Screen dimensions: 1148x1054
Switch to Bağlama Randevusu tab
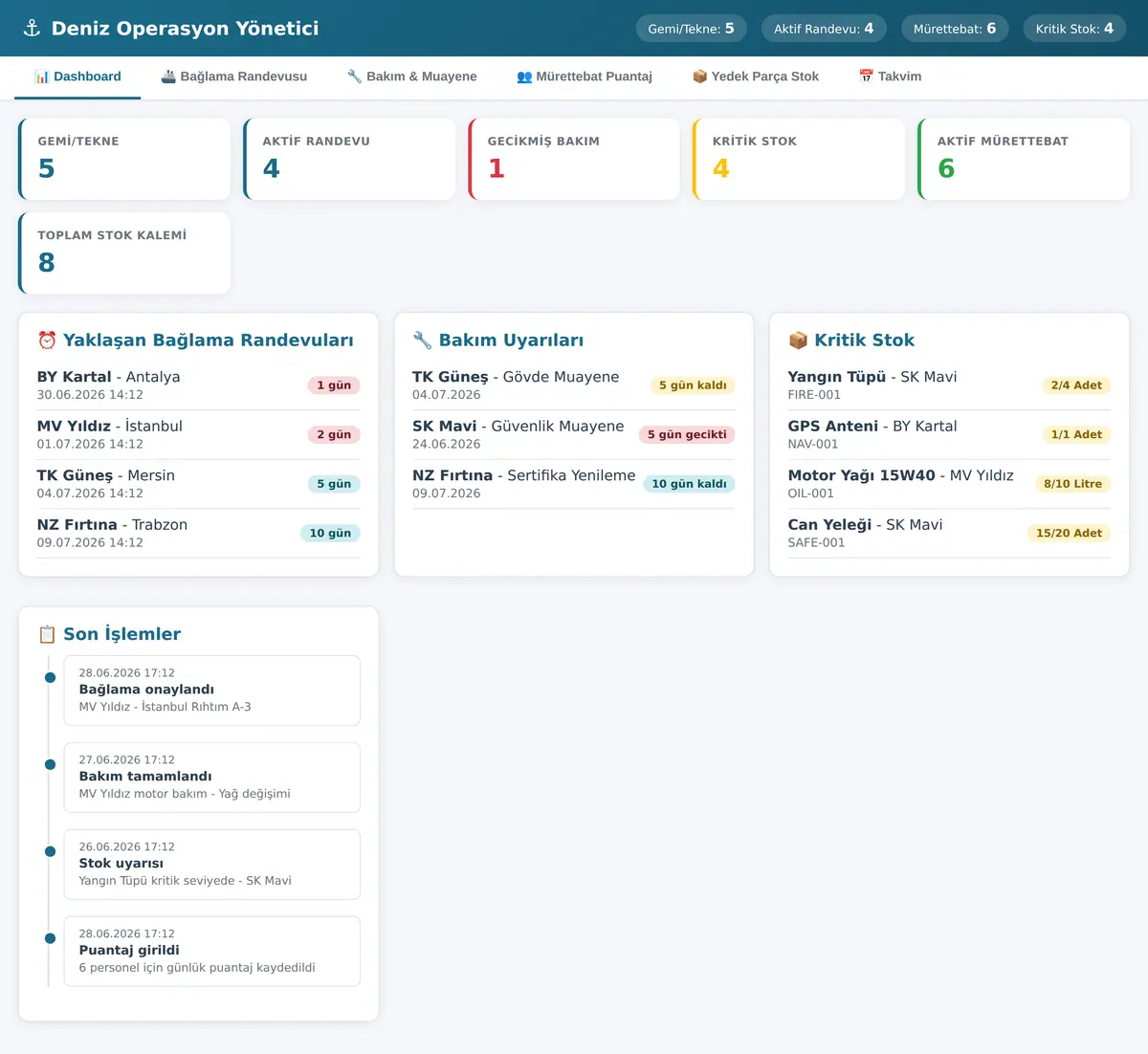(234, 77)
